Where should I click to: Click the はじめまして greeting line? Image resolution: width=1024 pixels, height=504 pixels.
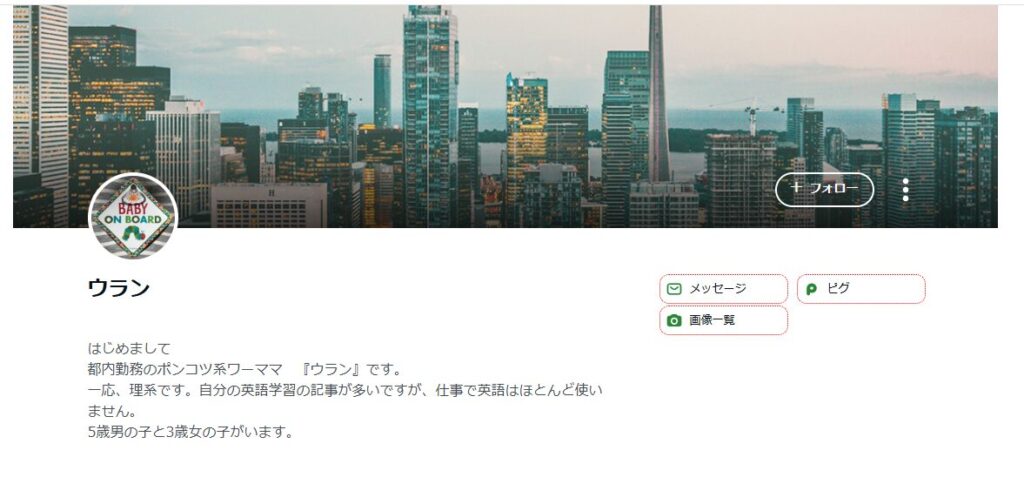click(x=129, y=348)
